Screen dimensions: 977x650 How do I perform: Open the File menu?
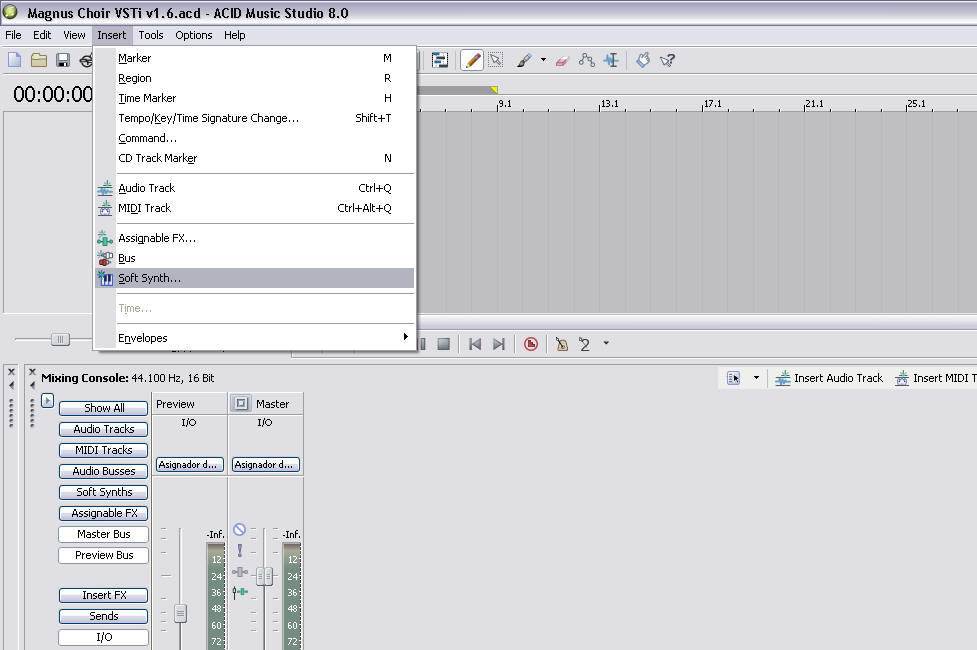pos(13,35)
